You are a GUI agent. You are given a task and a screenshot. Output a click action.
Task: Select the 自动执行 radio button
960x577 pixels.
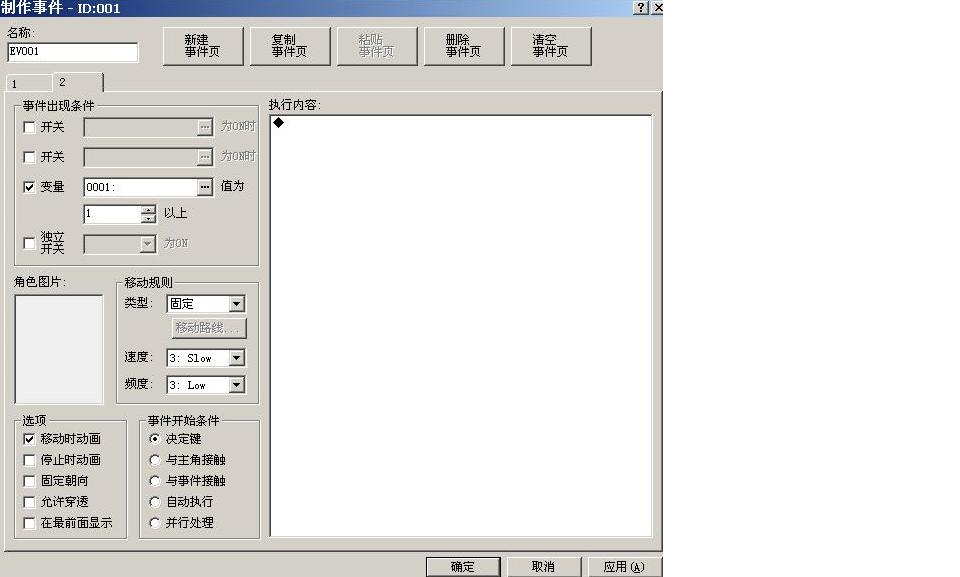pyautogui.click(x=155, y=502)
